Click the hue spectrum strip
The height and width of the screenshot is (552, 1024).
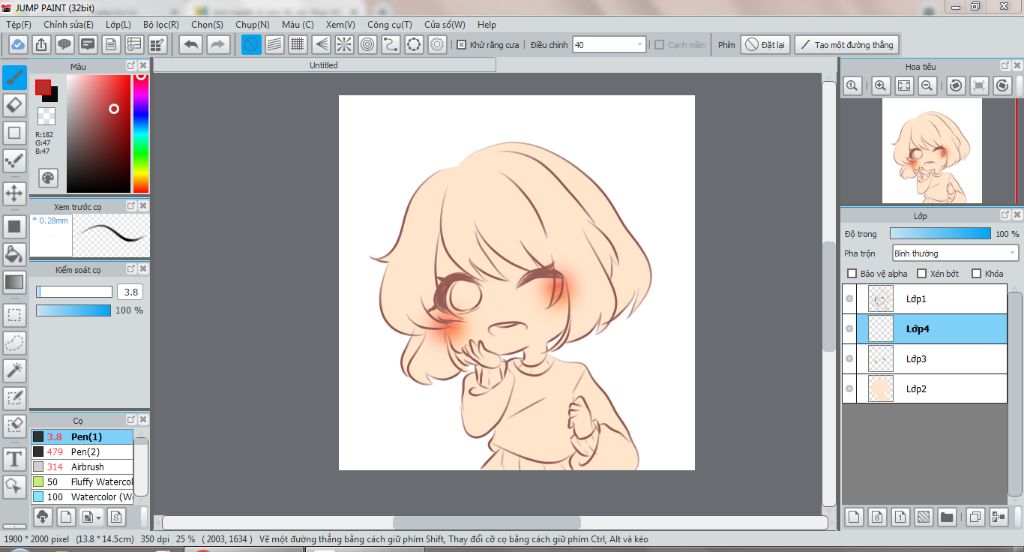pyautogui.click(x=140, y=133)
